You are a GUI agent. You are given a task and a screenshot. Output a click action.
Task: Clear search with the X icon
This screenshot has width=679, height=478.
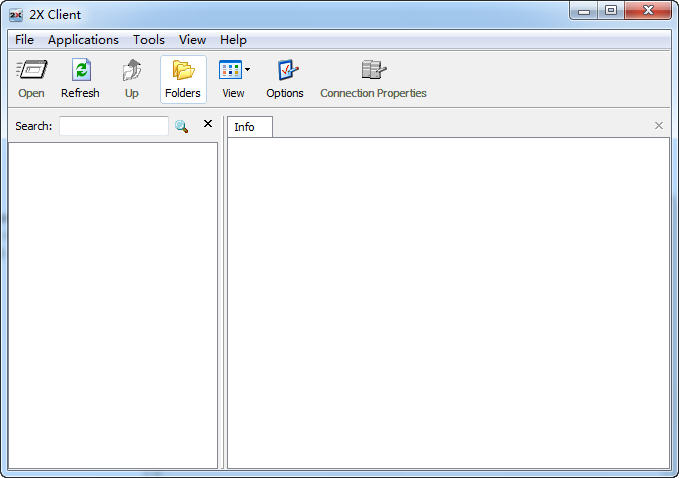click(208, 124)
